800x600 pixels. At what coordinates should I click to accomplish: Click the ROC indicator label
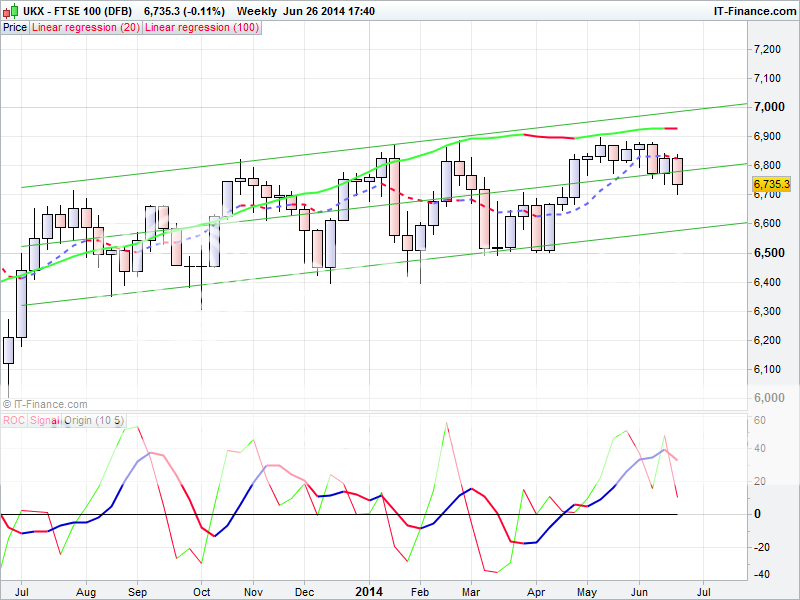pyautogui.click(x=14, y=420)
